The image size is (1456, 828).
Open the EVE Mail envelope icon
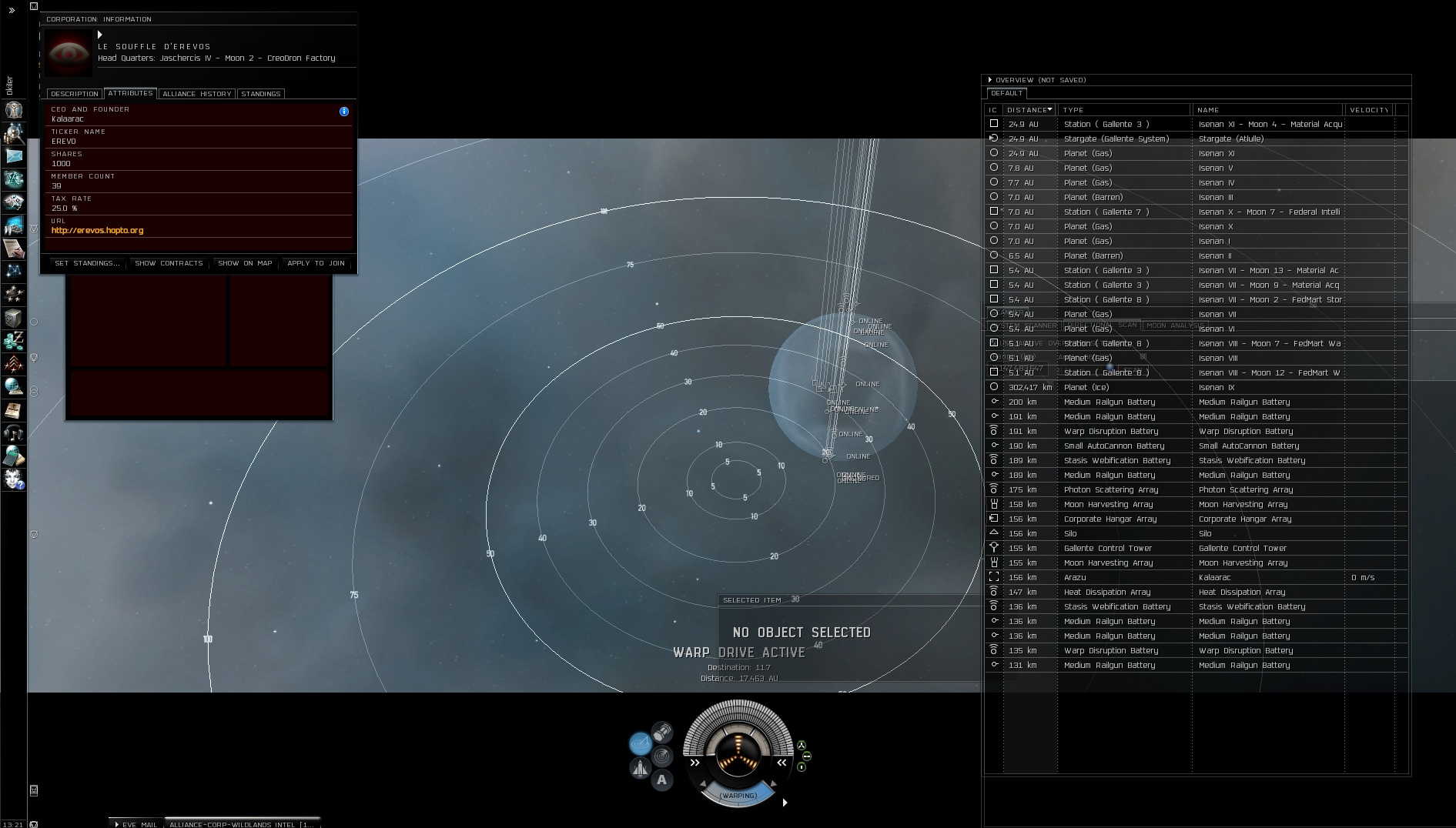click(x=13, y=156)
